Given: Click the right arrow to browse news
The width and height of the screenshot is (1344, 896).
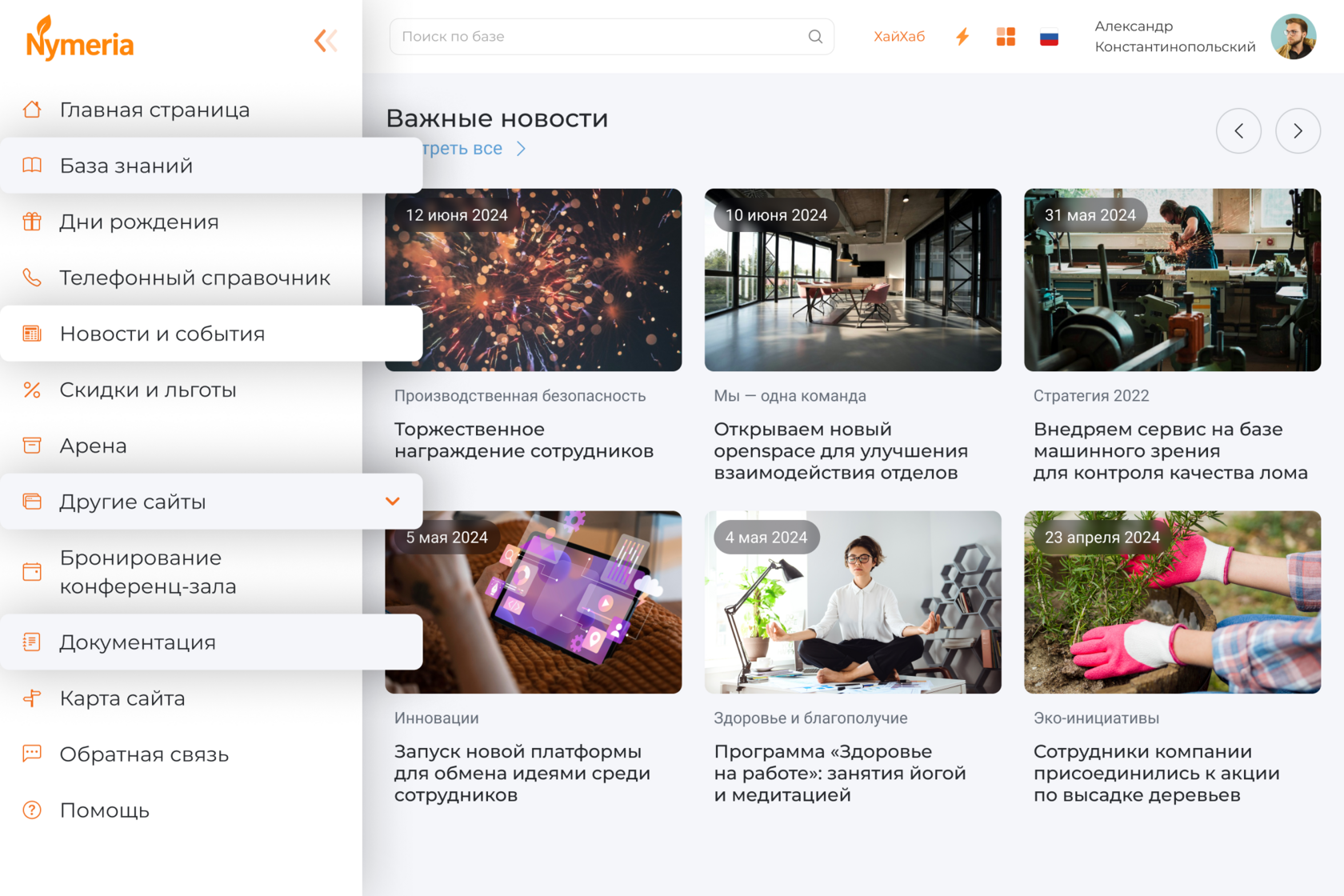Looking at the screenshot, I should point(1298,130).
